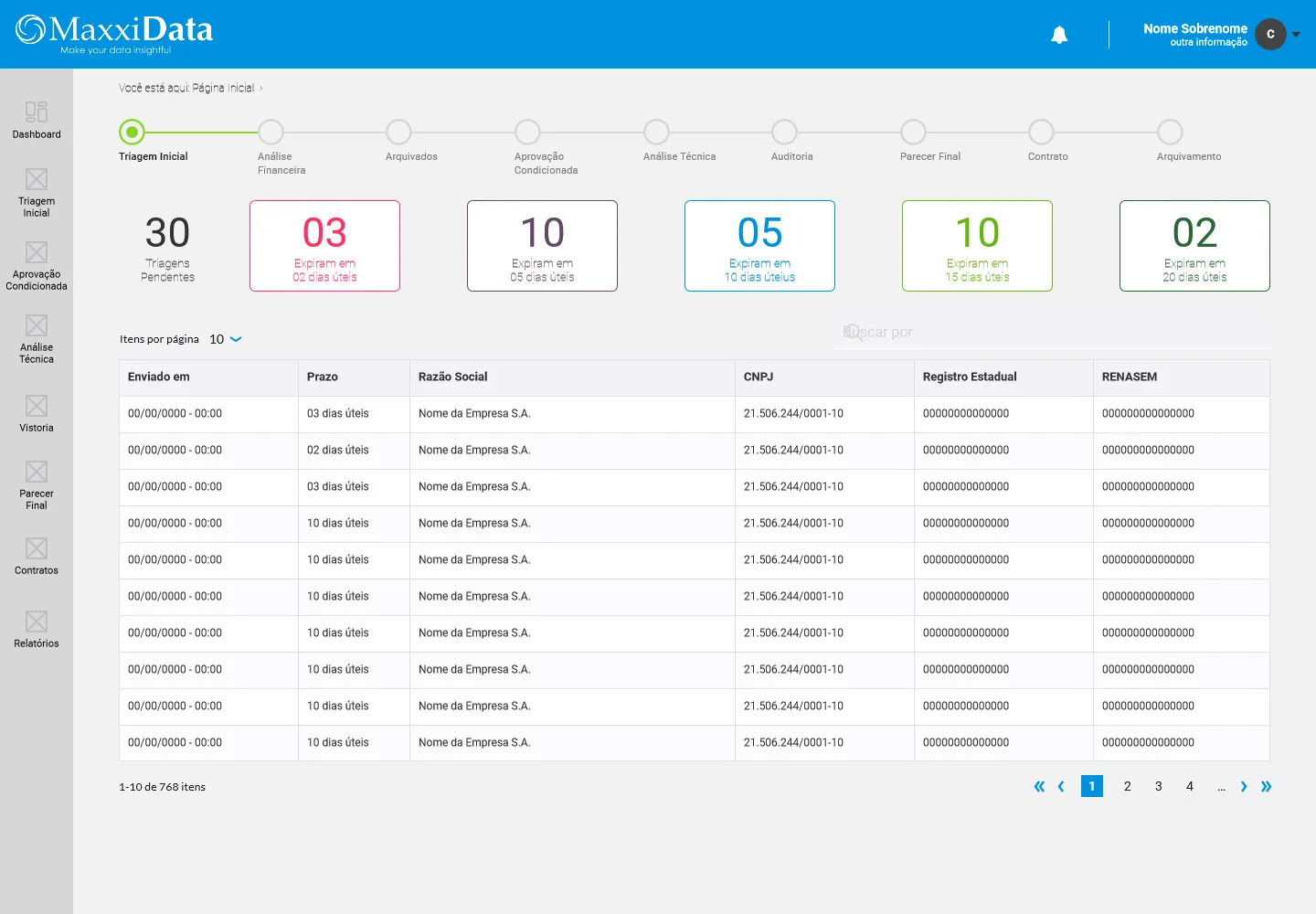Screen dimensions: 1316x914
Task: Select the red 03 expiring card
Action: 324,246
